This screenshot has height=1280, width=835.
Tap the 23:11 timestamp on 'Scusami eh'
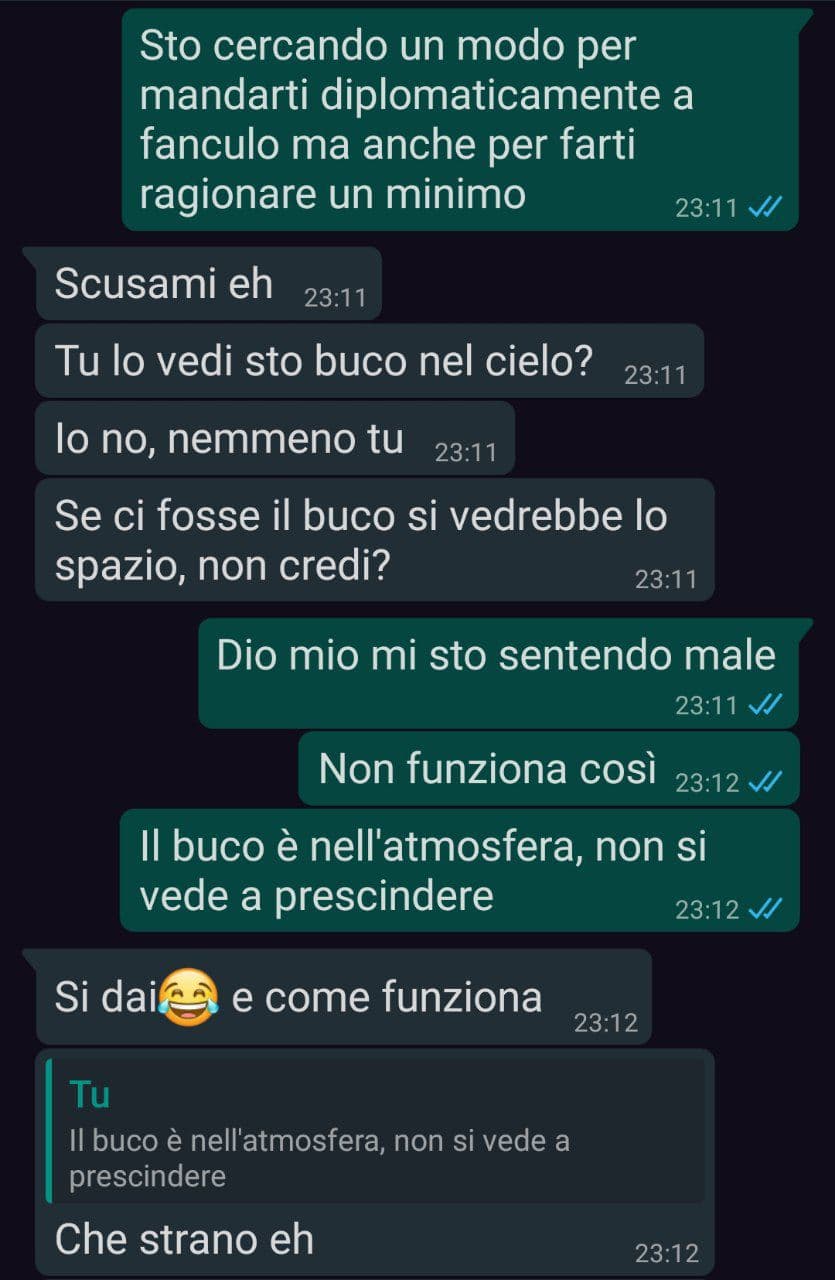coord(335,298)
